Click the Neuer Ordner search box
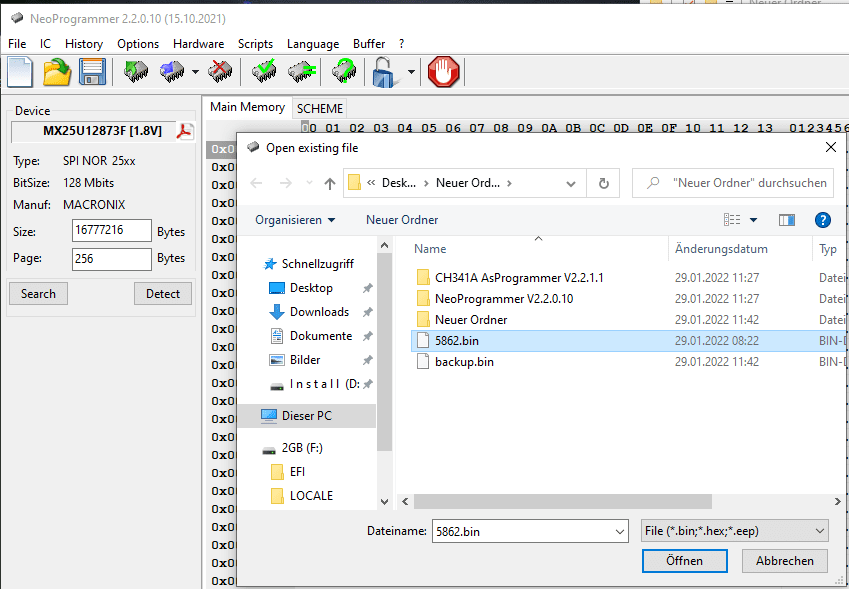The image size is (849, 589). coord(733,183)
